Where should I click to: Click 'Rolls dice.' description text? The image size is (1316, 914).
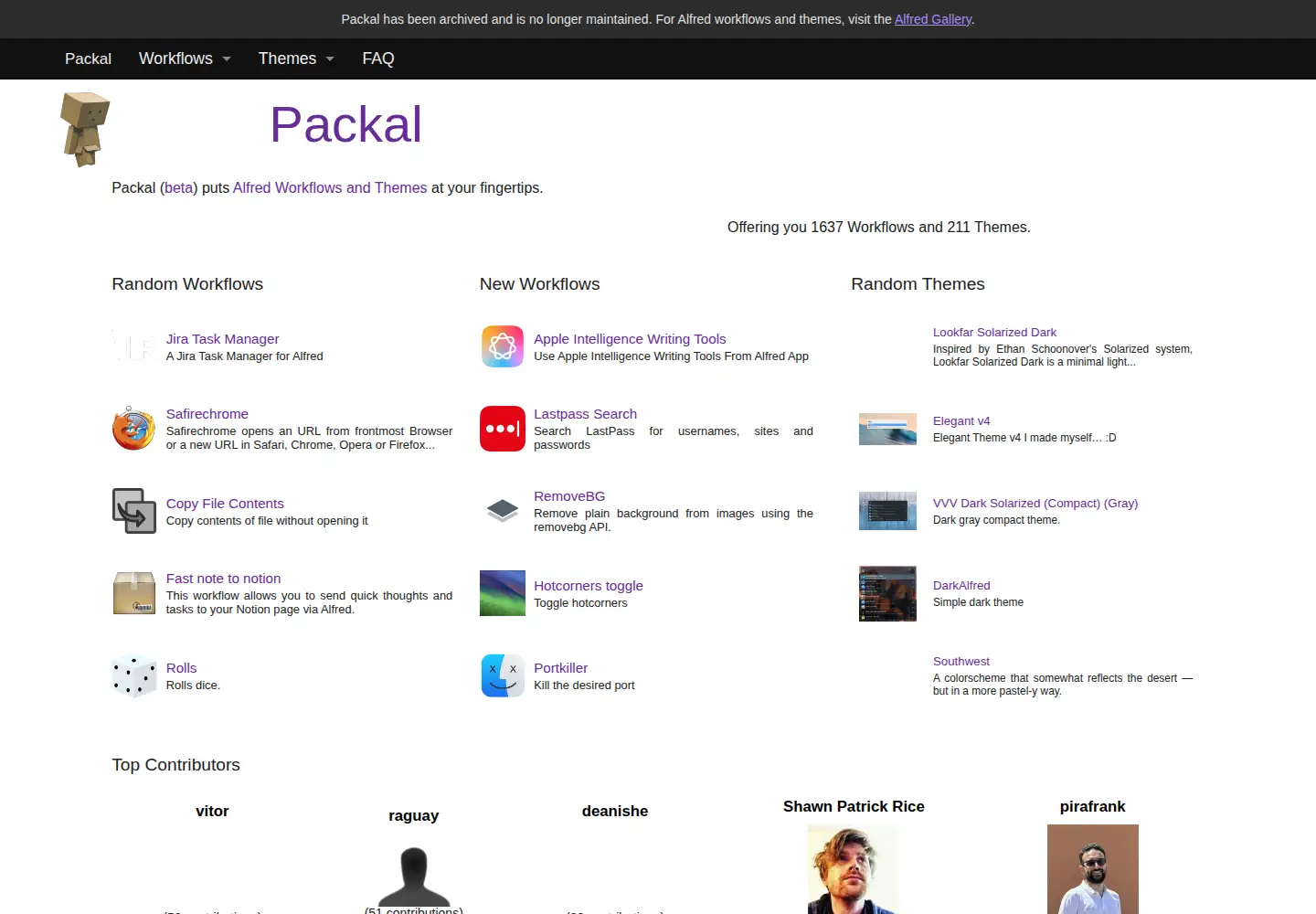point(193,685)
